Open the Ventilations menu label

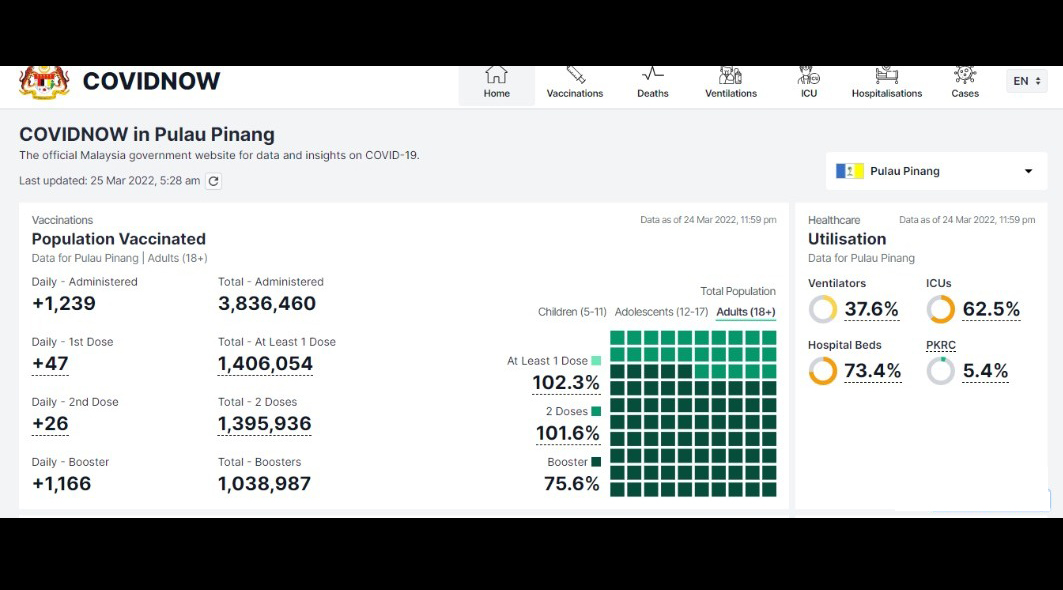(731, 94)
